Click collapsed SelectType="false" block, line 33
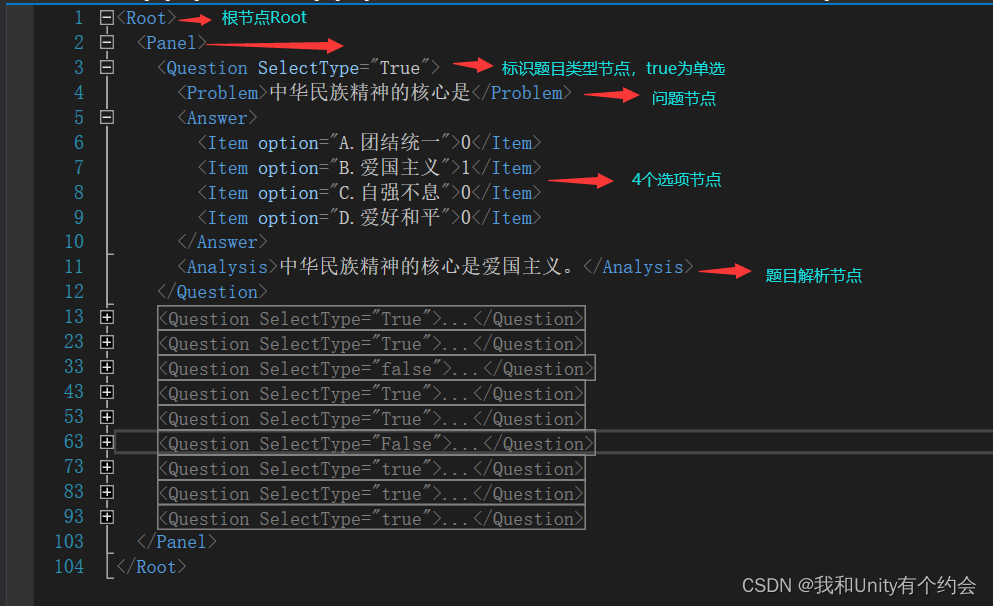 click(376, 368)
